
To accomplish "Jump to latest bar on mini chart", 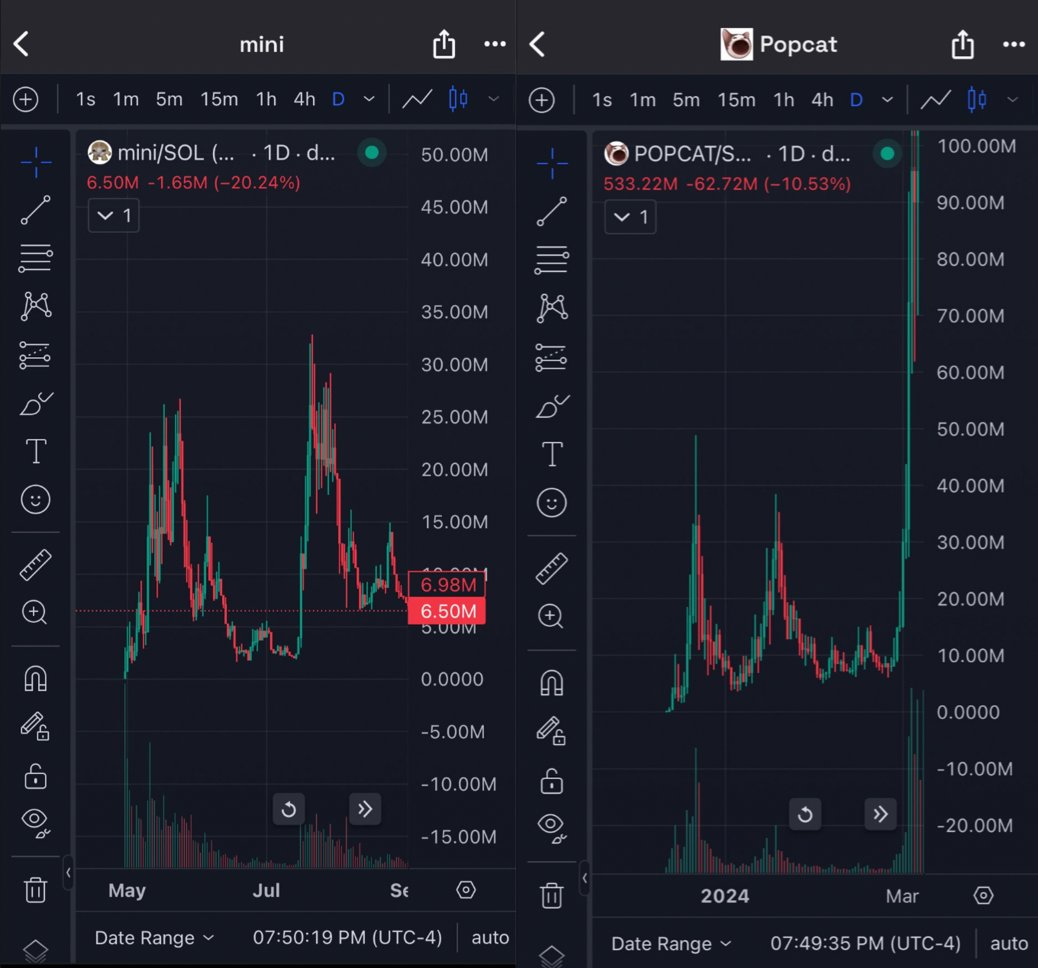I will pos(365,809).
